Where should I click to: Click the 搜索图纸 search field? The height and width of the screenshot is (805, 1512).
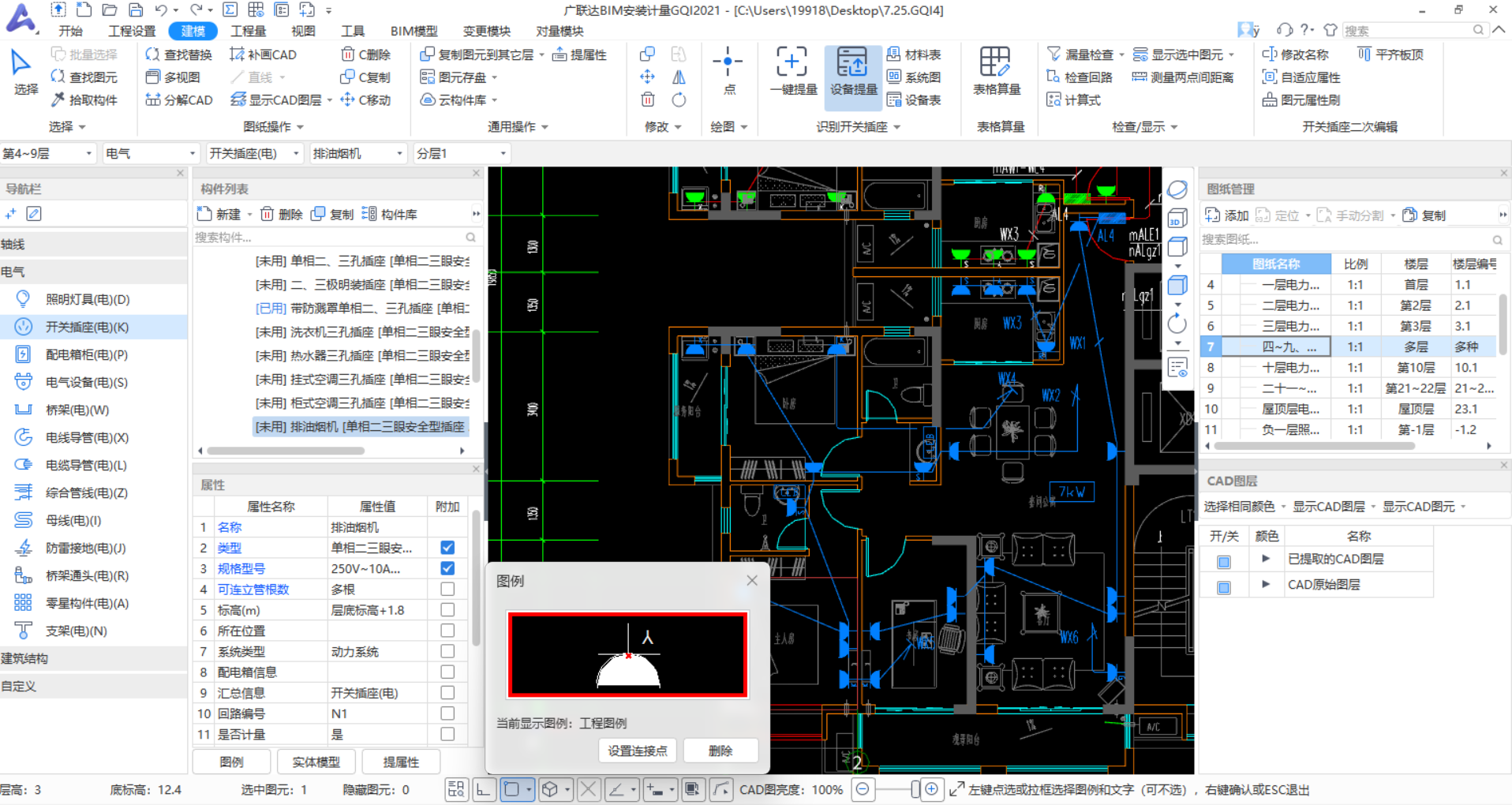click(1353, 239)
